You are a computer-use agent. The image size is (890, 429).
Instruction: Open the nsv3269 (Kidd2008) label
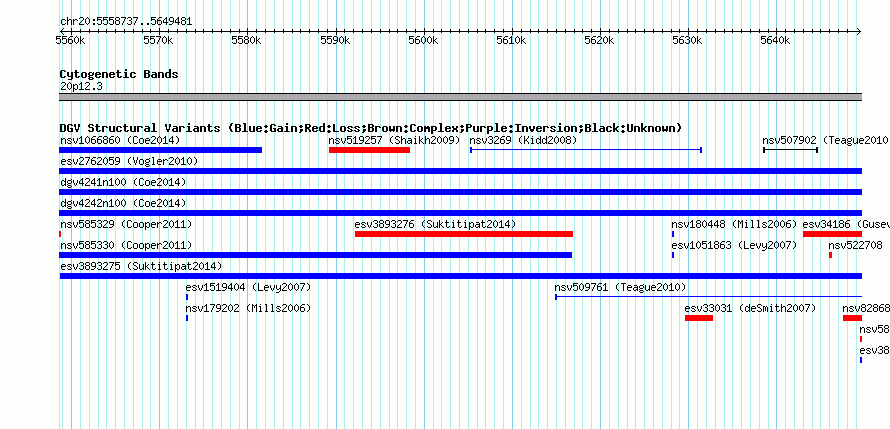(523, 140)
